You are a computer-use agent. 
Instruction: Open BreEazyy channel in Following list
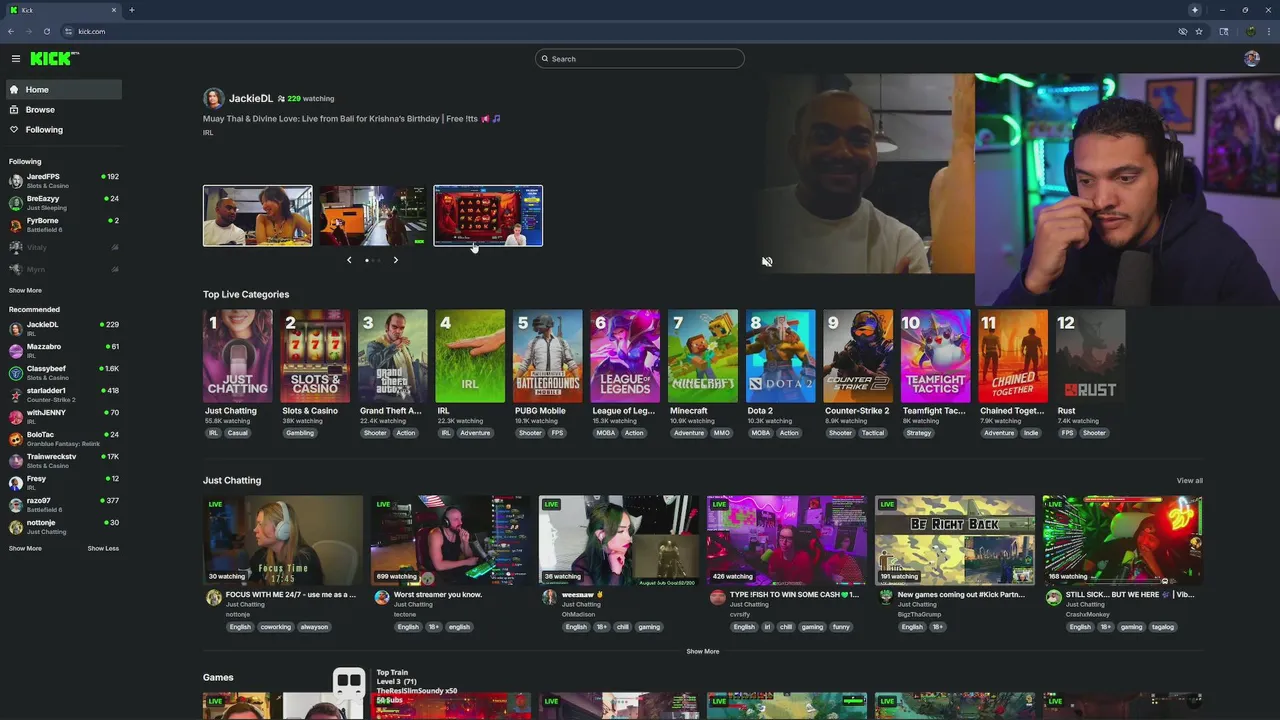point(64,203)
